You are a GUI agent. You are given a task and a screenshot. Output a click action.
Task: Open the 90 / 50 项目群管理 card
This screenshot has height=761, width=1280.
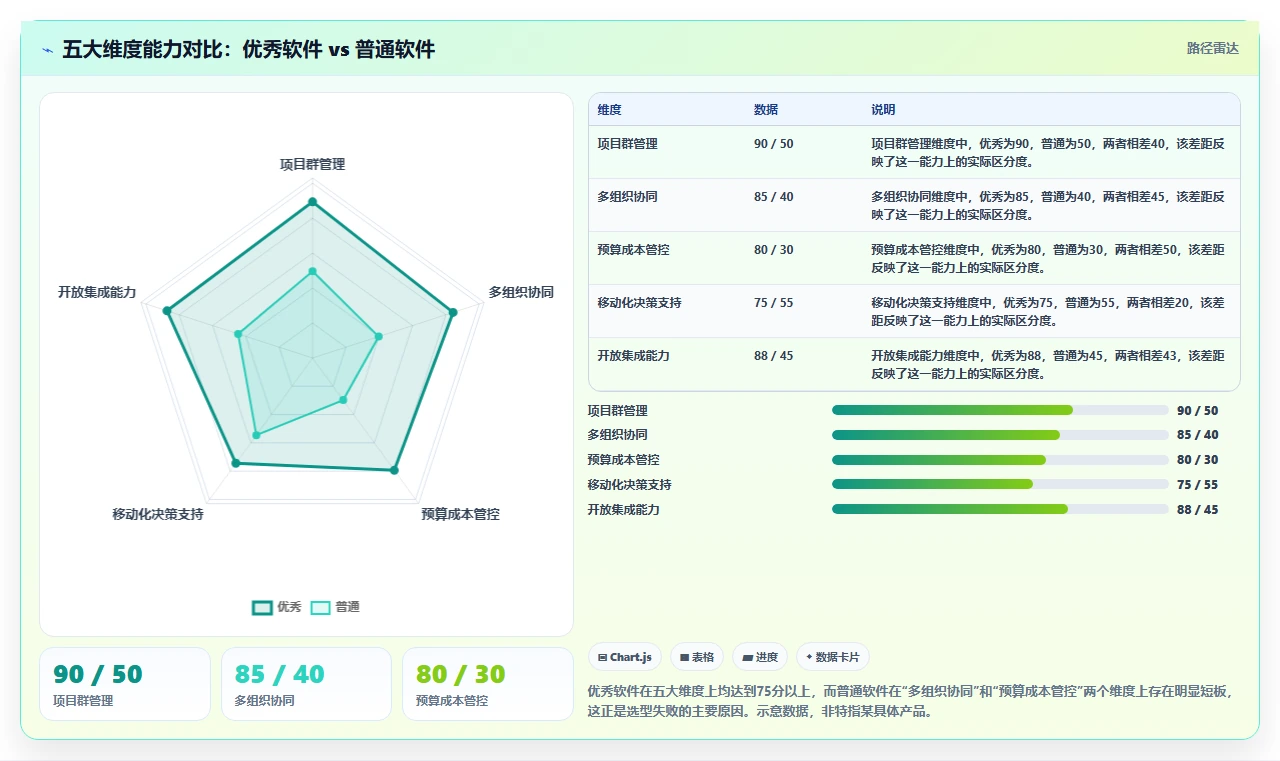[125, 684]
